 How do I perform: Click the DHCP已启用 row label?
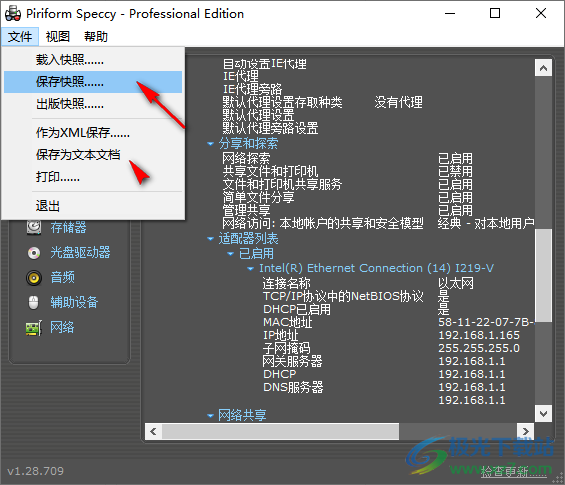297,309
